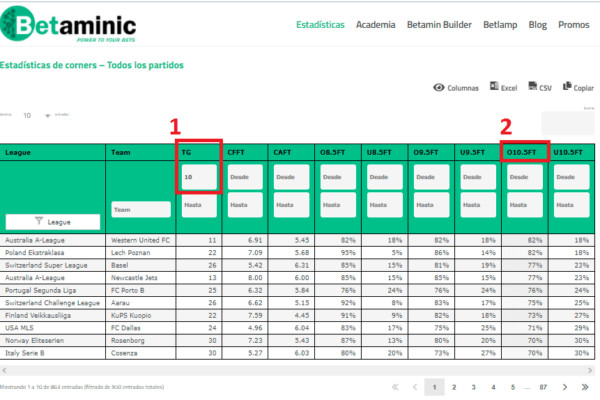
Task: Focus the CFFT Desde field
Action: pyautogui.click(x=245, y=177)
